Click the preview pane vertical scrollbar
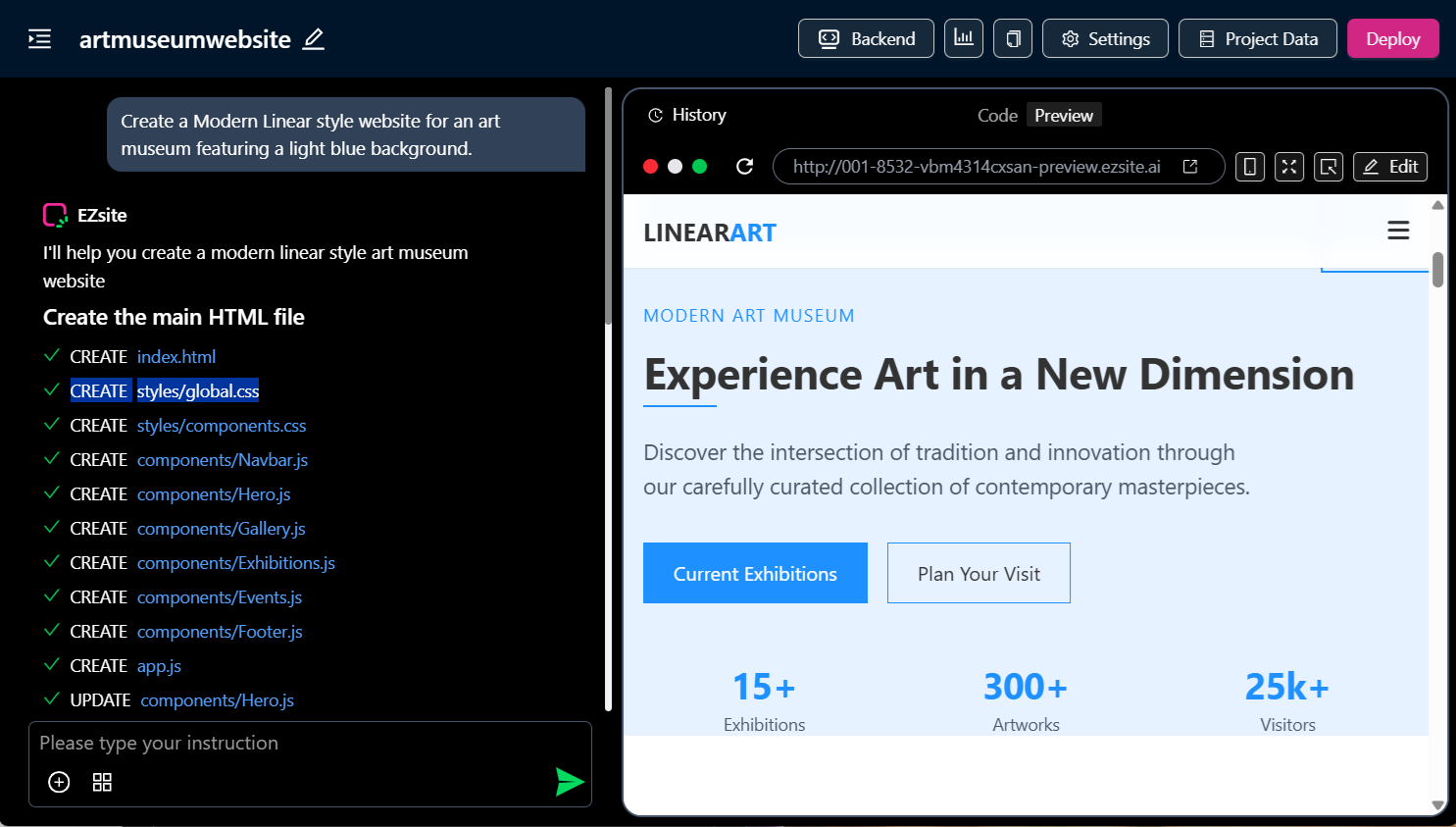 pyautogui.click(x=1437, y=270)
